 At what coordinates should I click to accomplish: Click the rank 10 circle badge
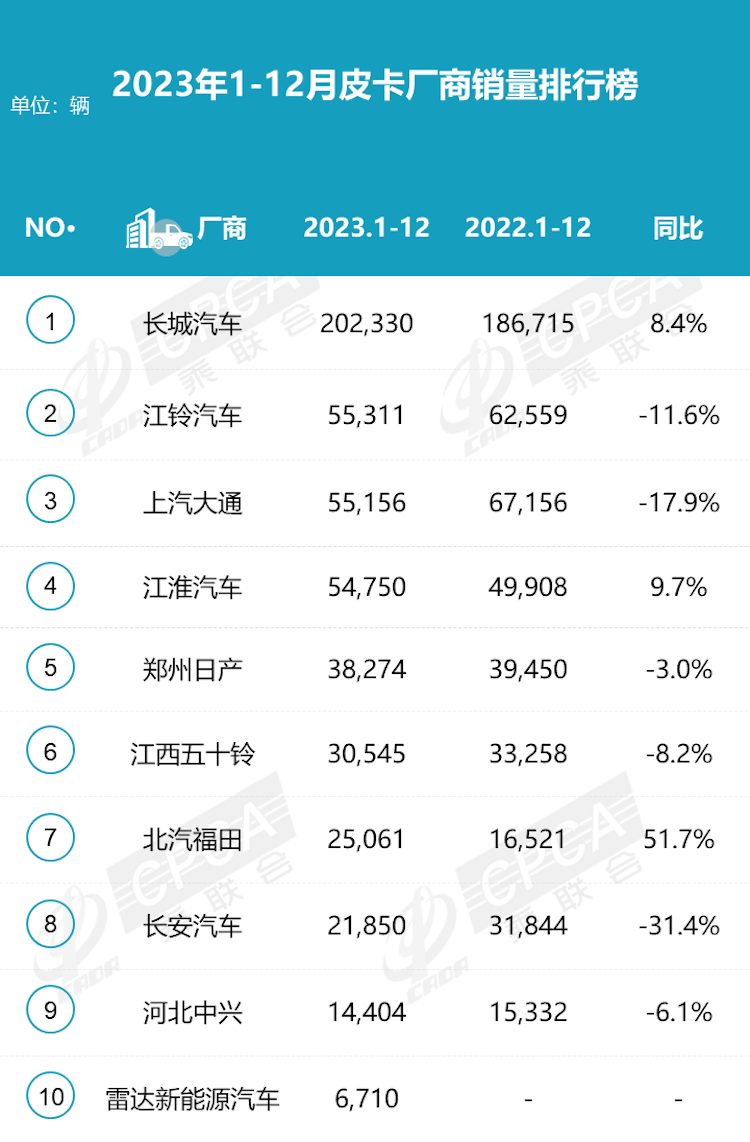tap(50, 1096)
